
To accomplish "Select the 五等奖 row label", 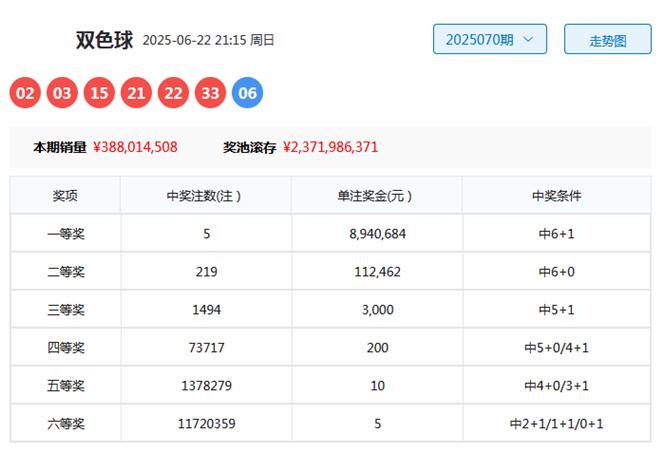I will click(66, 385).
